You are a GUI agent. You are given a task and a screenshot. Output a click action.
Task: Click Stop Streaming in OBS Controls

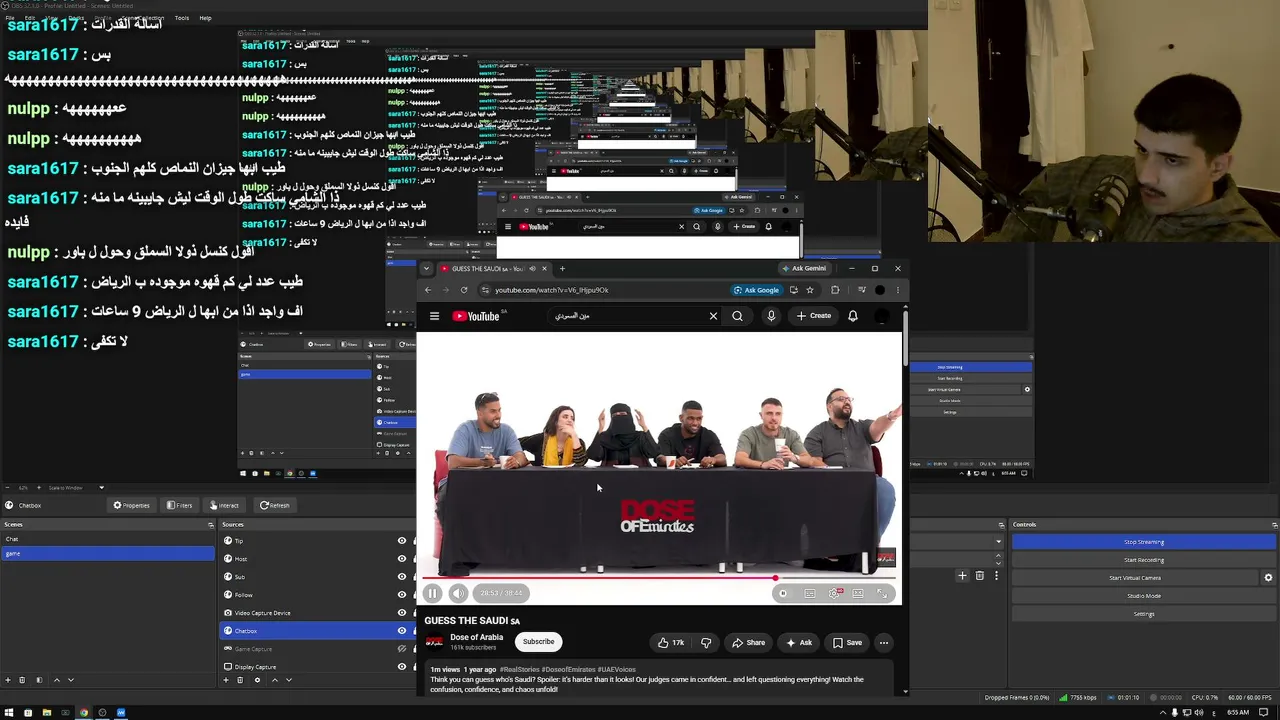(x=1144, y=542)
